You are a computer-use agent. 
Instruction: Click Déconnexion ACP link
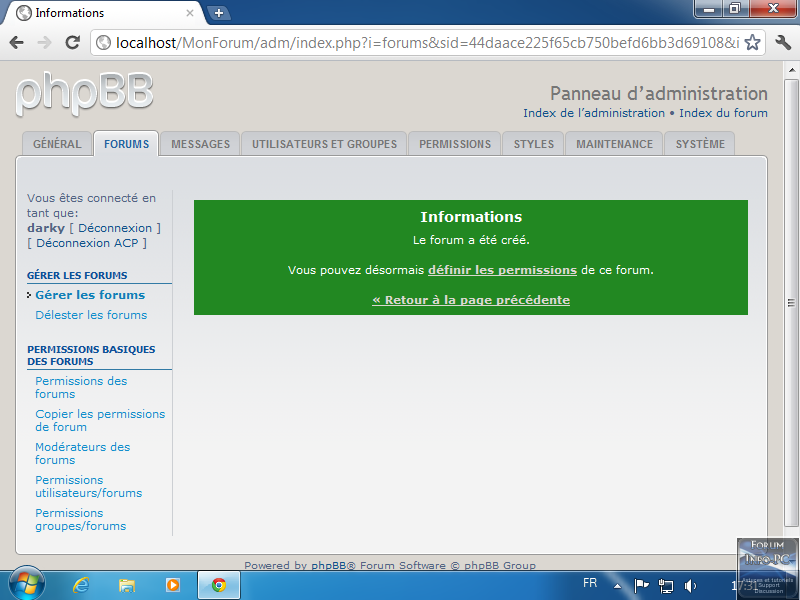[x=87, y=243]
